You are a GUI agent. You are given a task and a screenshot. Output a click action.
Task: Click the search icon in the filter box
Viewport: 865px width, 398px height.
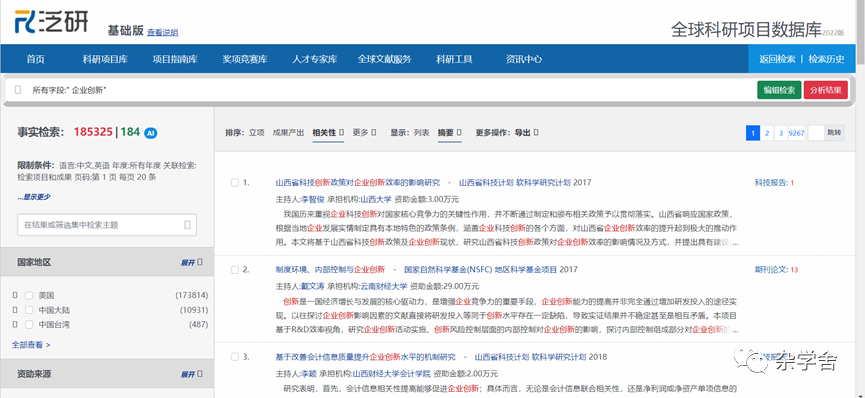(187, 225)
